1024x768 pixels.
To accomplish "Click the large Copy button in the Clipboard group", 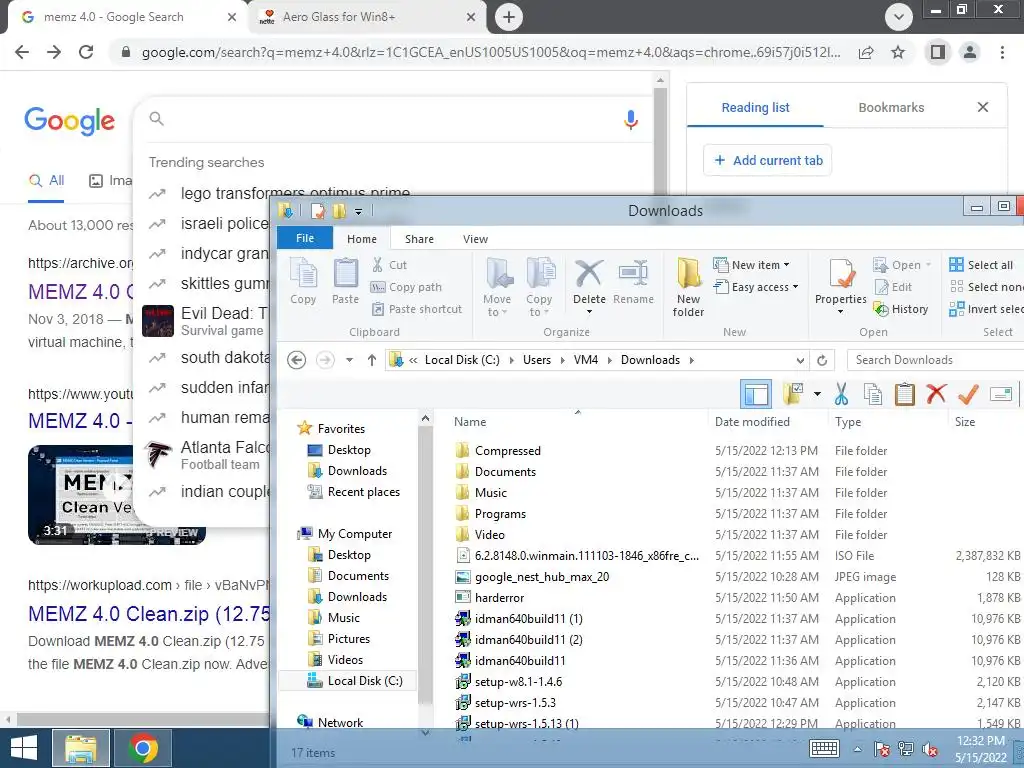I will [x=303, y=281].
